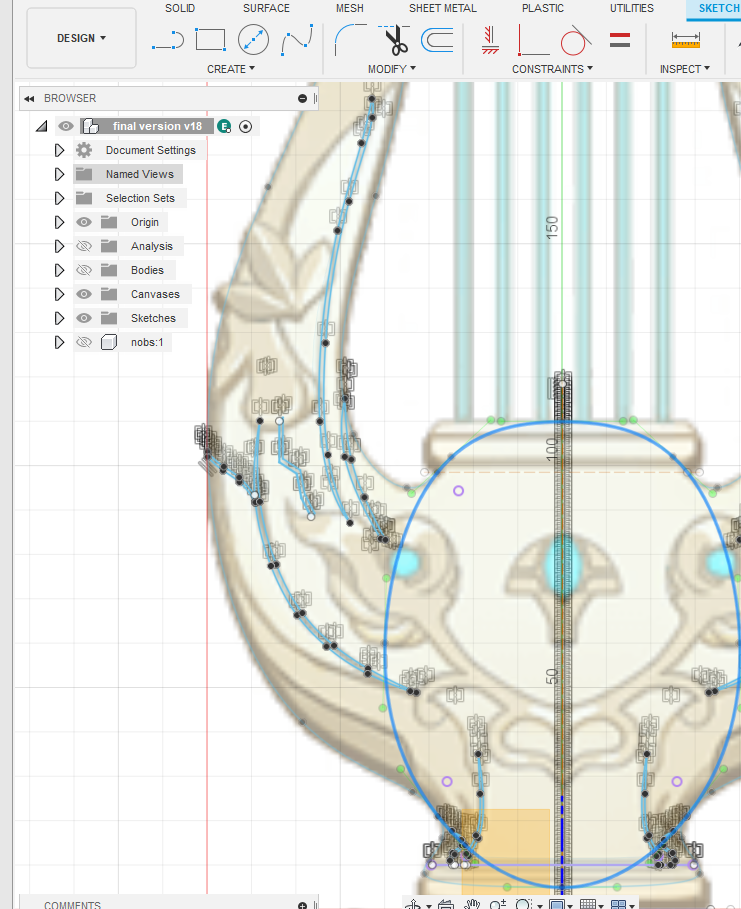The height and width of the screenshot is (909, 741).
Task: Toggle visibility of final version v18 root
Action: click(66, 126)
